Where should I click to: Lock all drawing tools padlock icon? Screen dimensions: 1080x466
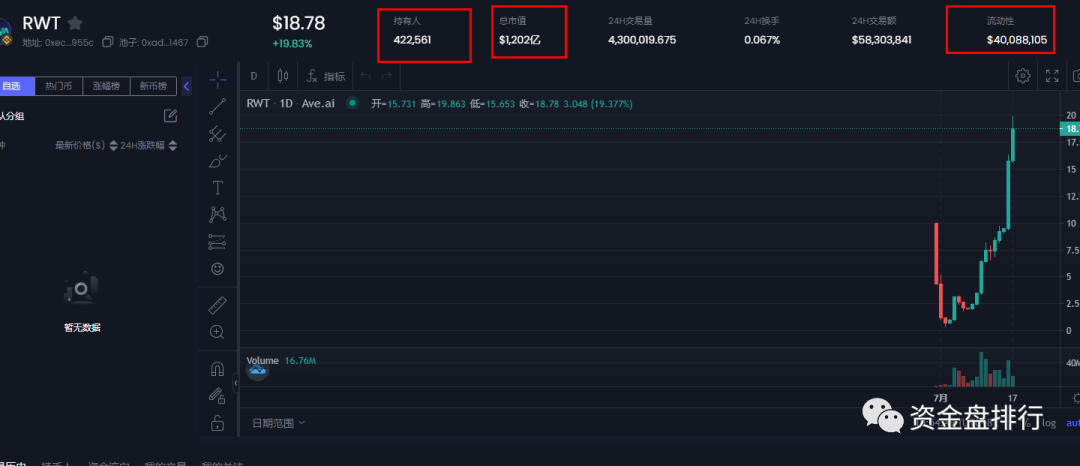point(218,423)
